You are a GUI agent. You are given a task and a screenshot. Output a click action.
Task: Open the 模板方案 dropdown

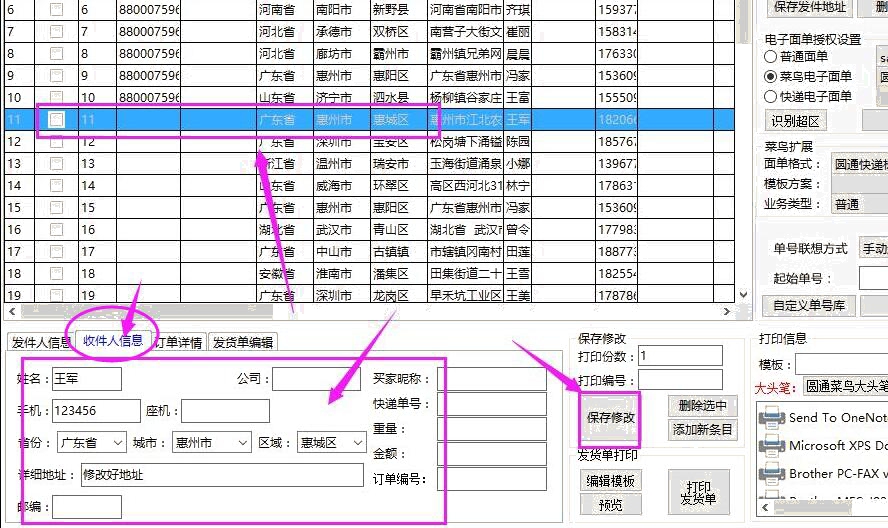pos(859,185)
